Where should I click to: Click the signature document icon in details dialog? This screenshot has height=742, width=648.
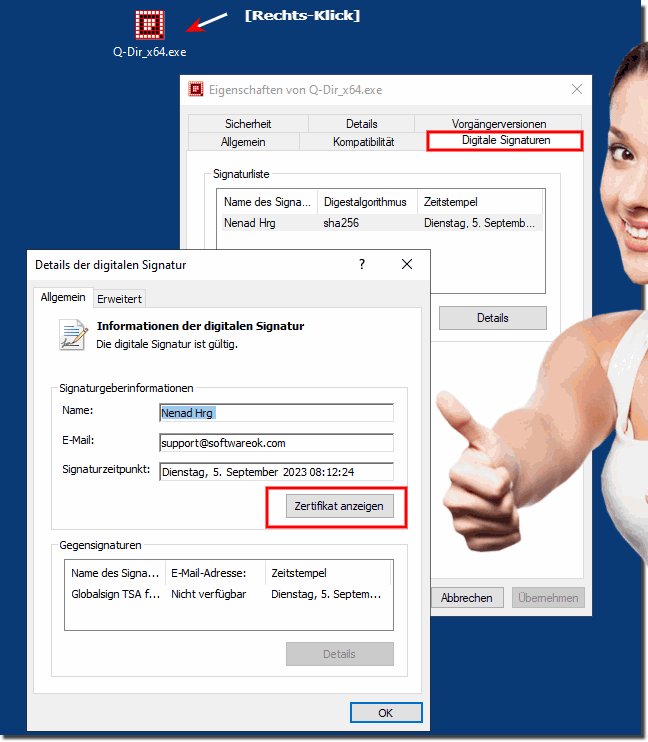73,335
